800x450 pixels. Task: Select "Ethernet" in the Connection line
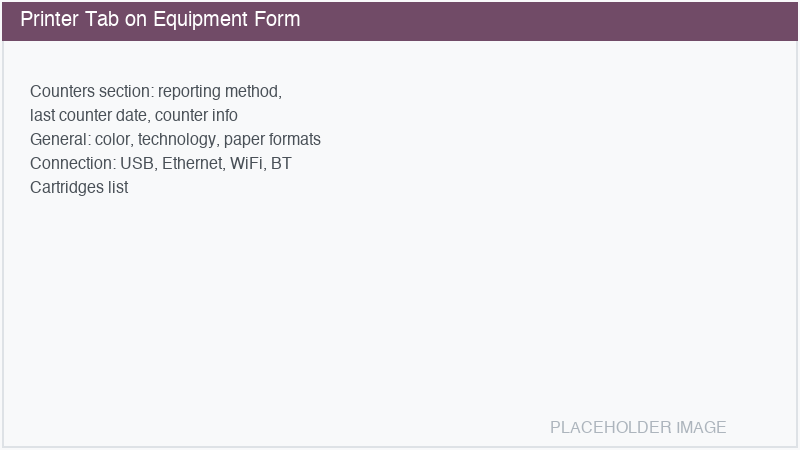pos(191,163)
